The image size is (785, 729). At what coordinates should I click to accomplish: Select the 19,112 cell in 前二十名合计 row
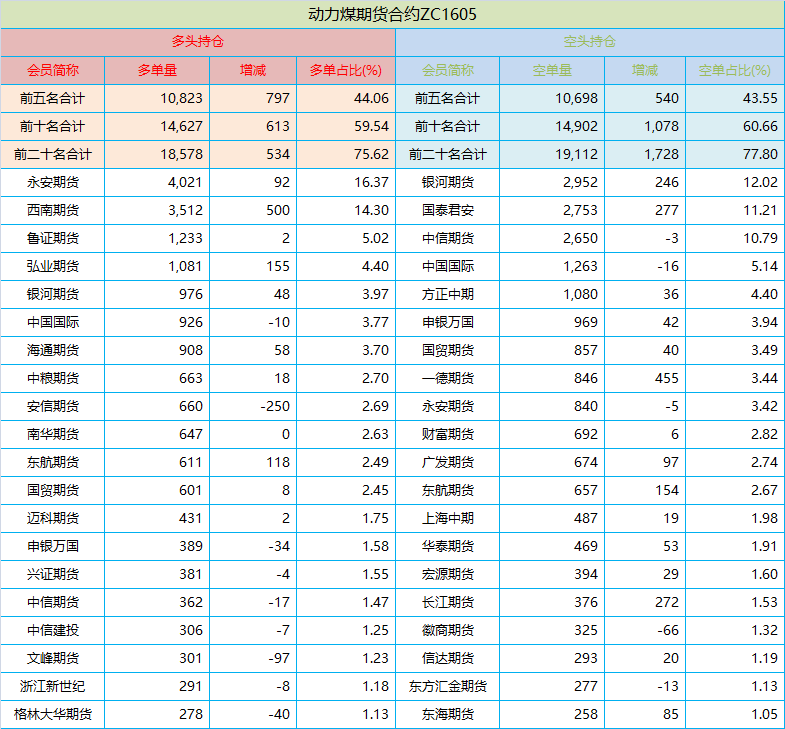pyautogui.click(x=576, y=154)
